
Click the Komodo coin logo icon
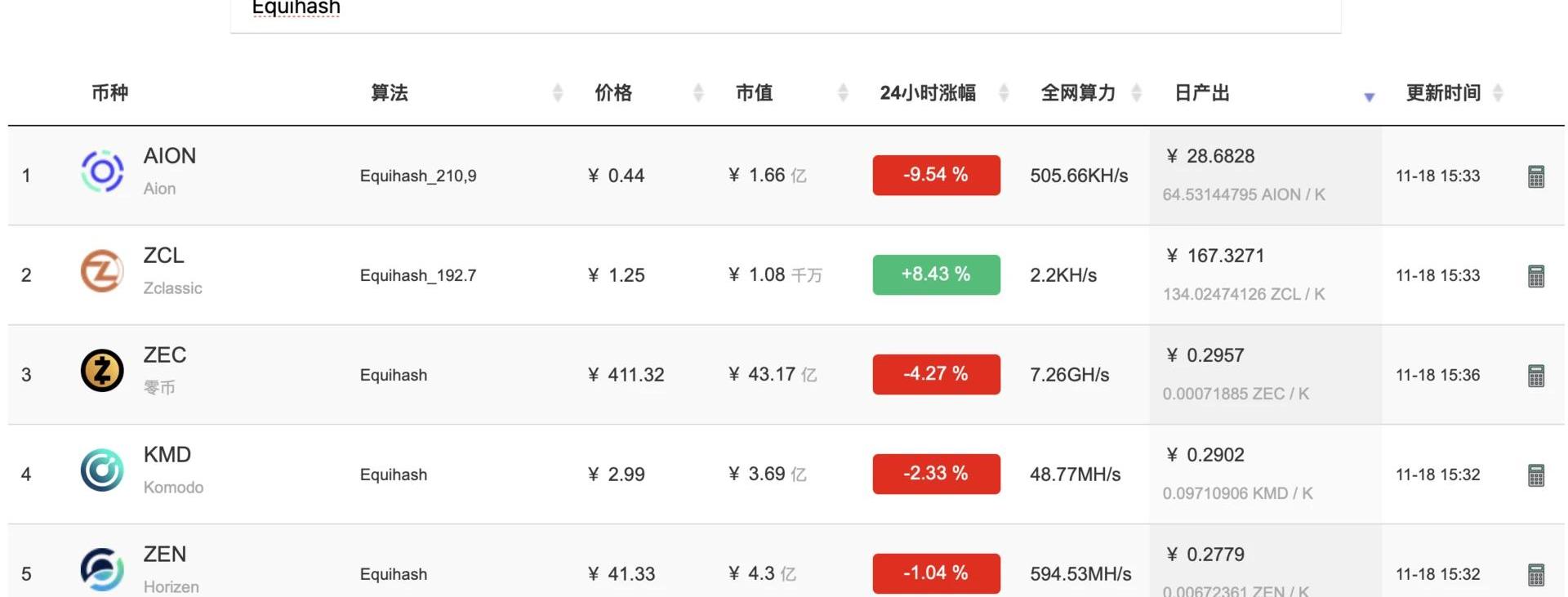pyautogui.click(x=102, y=470)
